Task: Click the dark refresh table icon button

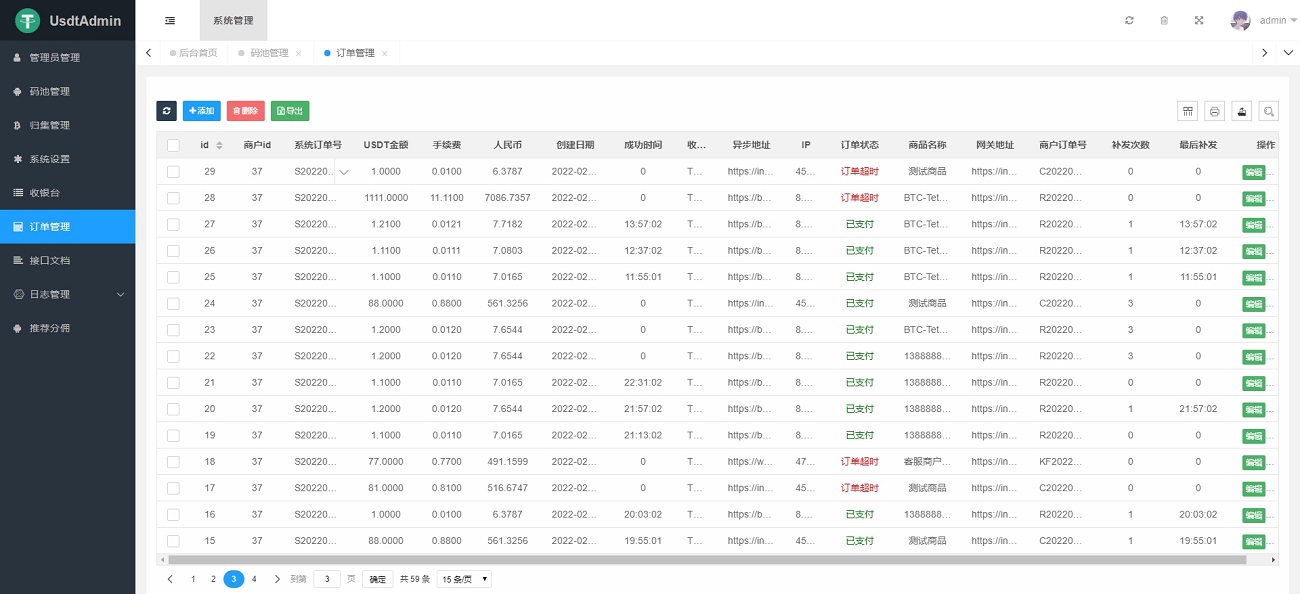Action: coord(166,111)
